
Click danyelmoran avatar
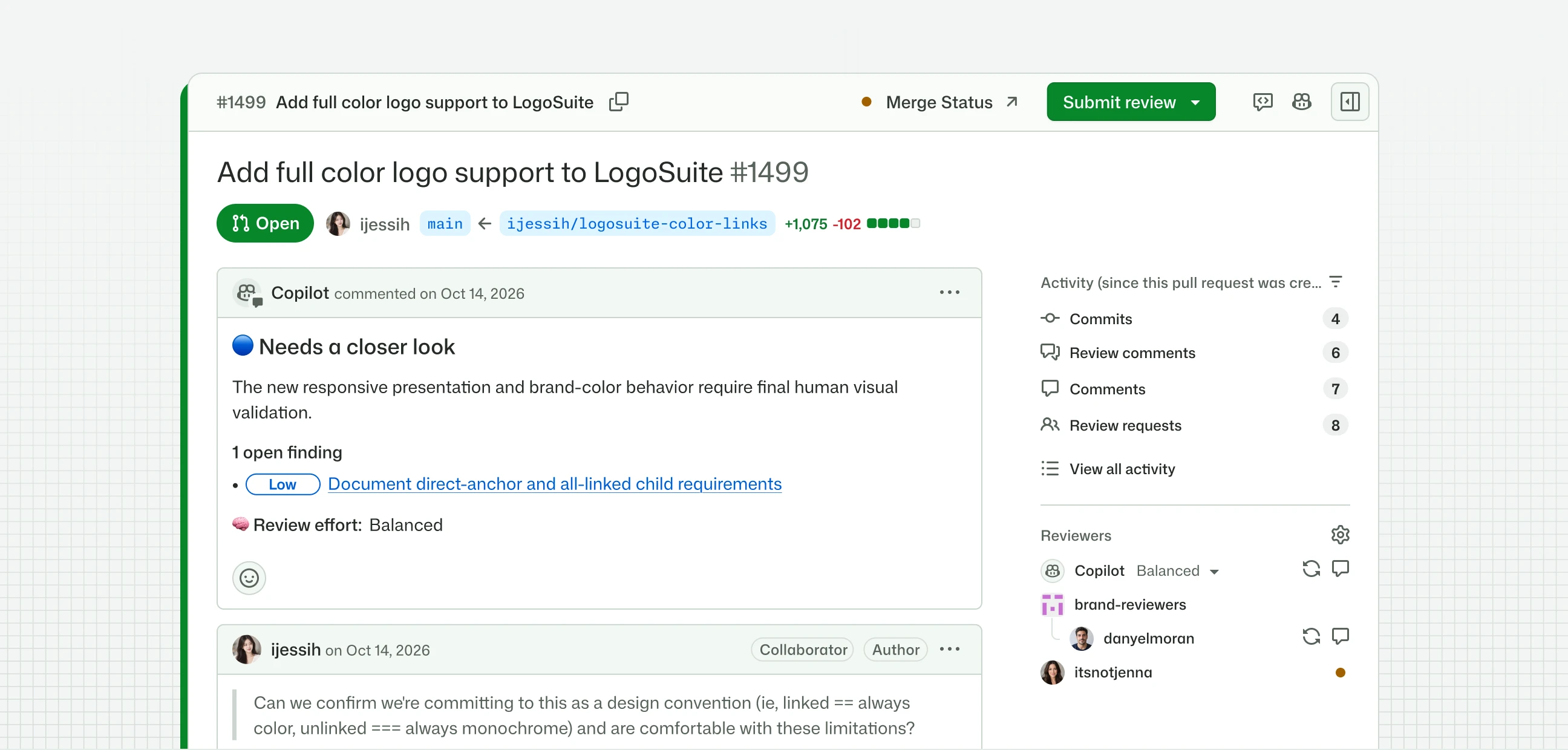click(x=1081, y=639)
